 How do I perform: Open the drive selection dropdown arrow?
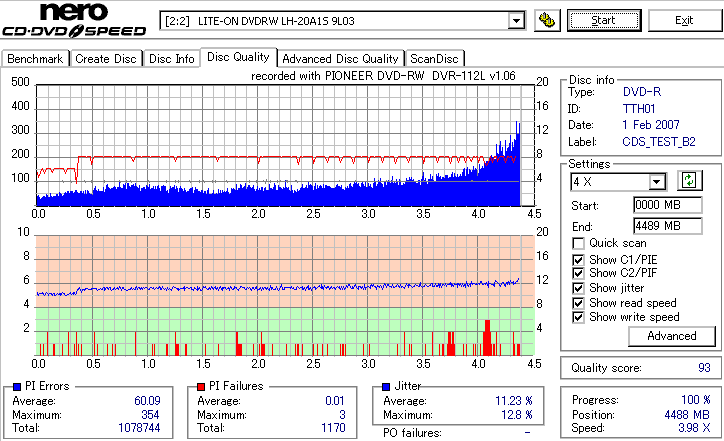point(516,21)
